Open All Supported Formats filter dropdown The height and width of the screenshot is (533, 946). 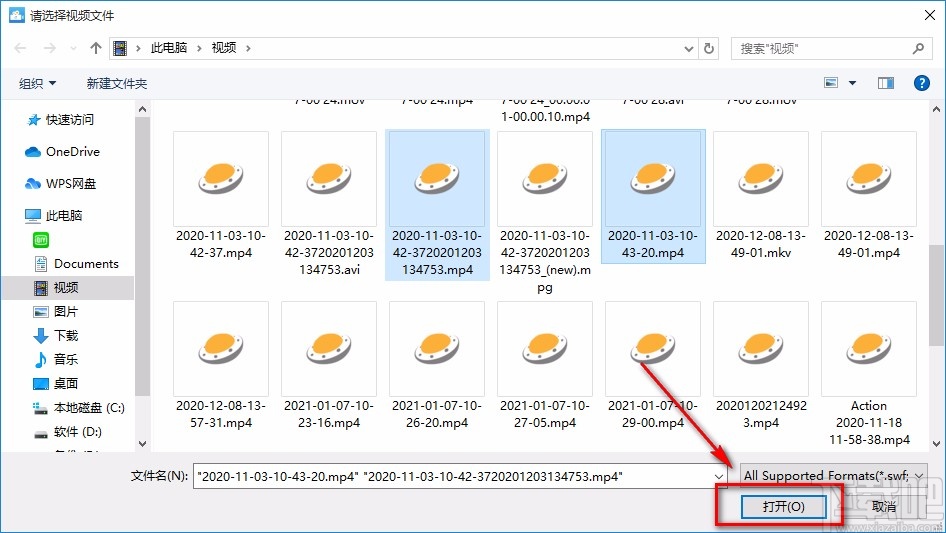pyautogui.click(x=834, y=476)
